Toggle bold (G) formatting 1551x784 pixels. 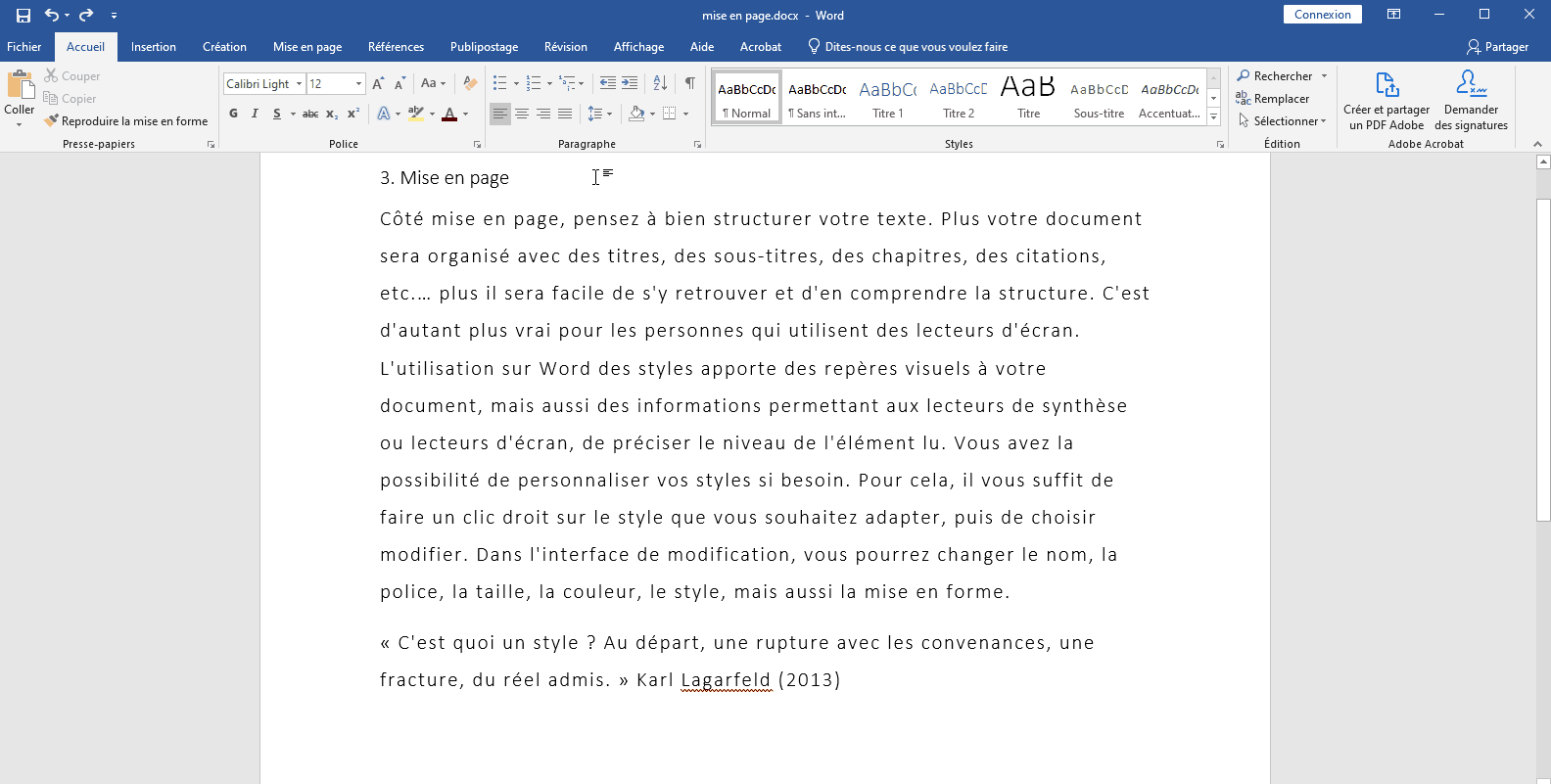233,114
